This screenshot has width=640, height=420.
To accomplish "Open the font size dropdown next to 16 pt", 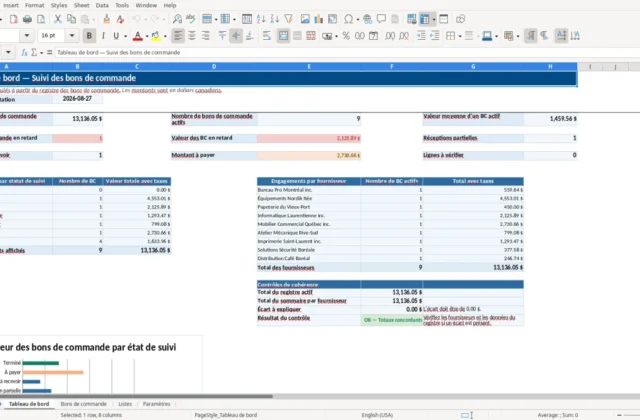I will [x=72, y=36].
